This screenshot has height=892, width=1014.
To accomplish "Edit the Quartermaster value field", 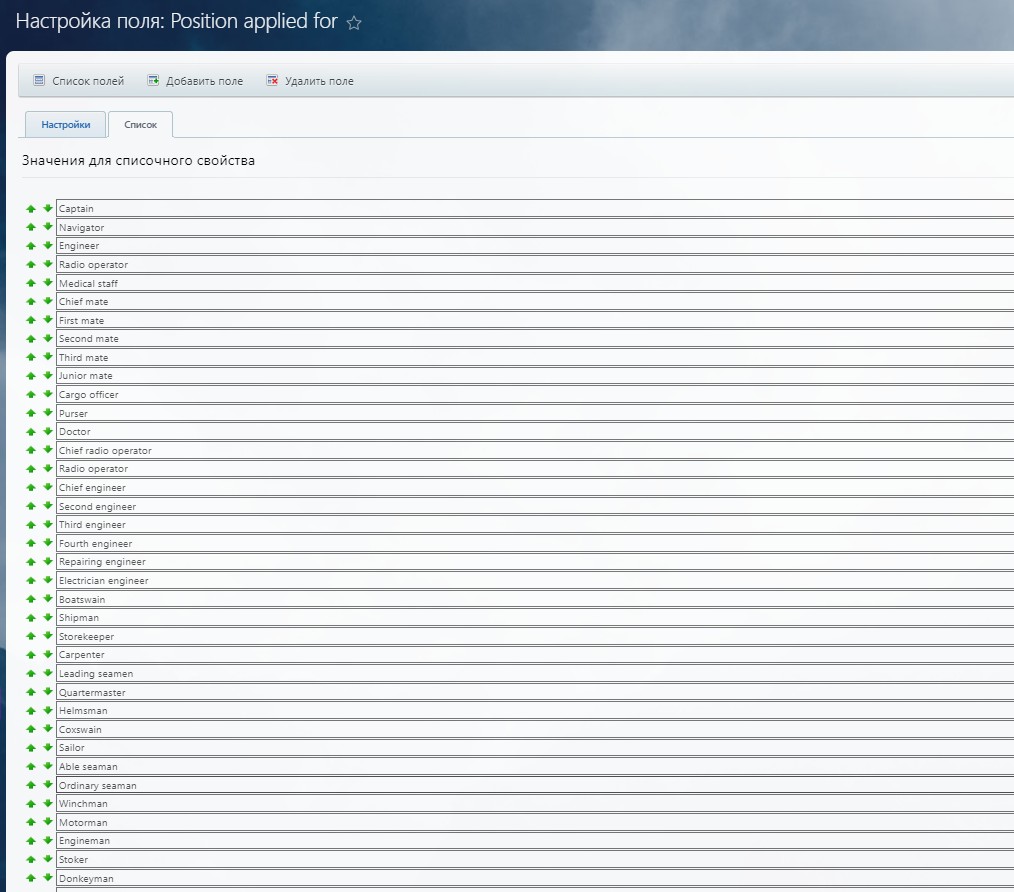I will pyautogui.click(x=535, y=692).
